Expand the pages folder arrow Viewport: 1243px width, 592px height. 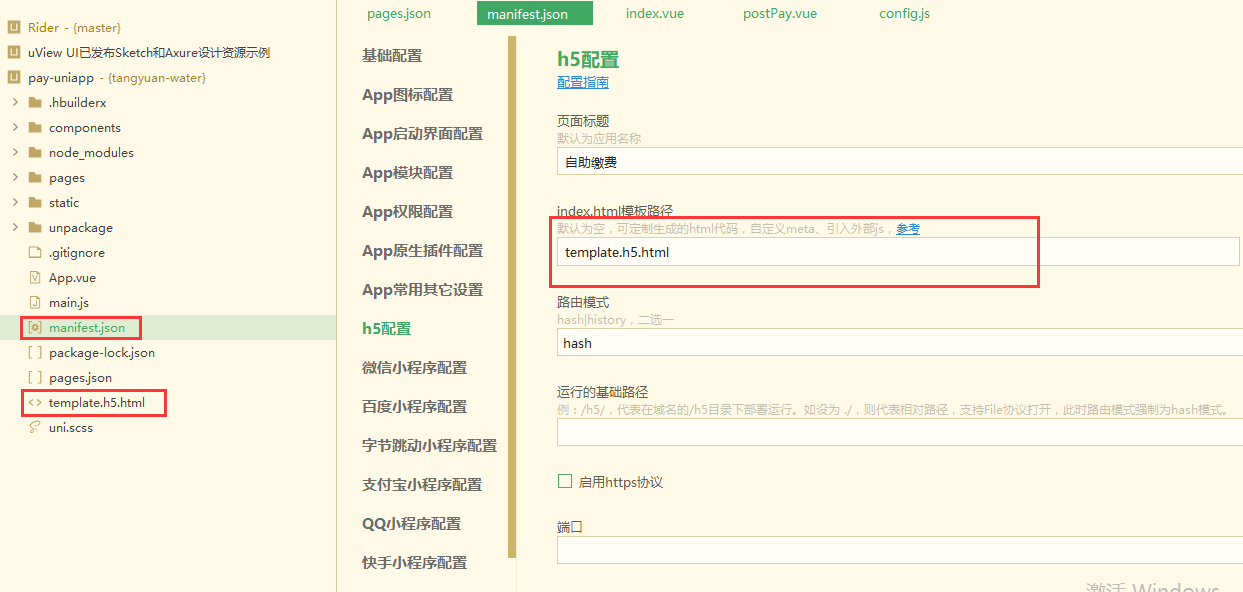(x=15, y=178)
